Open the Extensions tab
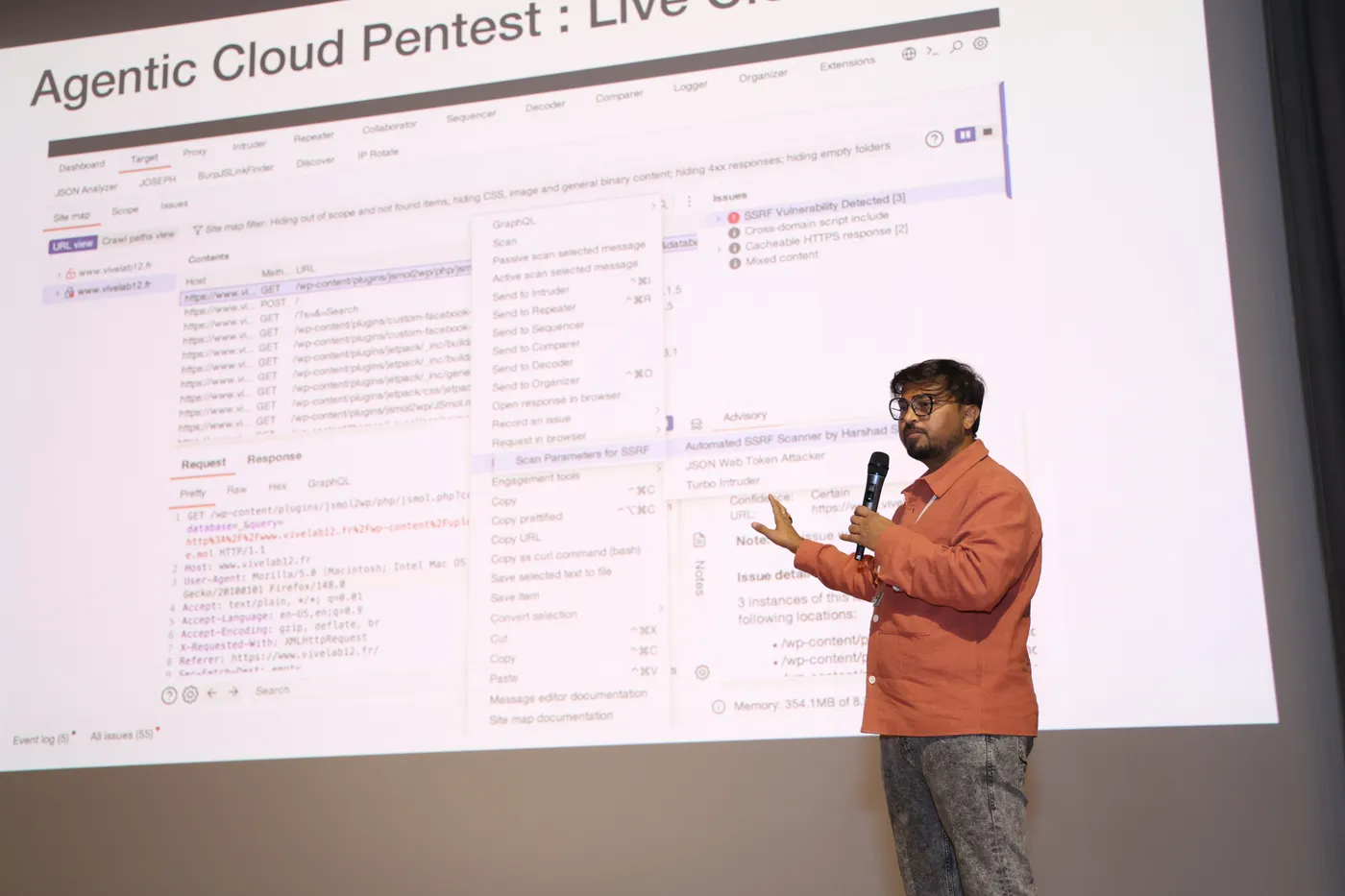This screenshot has width=1345, height=896. [x=847, y=65]
